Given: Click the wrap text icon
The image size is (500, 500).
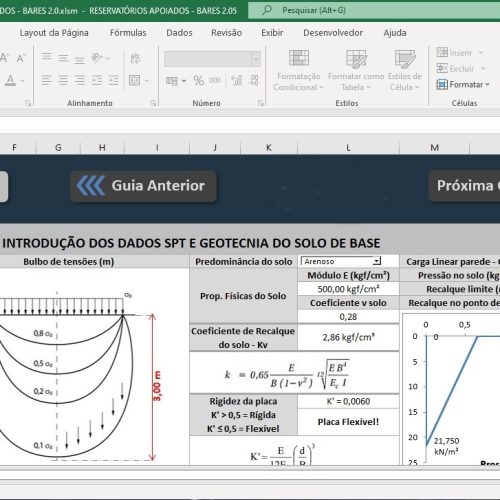Looking at the screenshot, I should pyautogui.click(x=135, y=58).
